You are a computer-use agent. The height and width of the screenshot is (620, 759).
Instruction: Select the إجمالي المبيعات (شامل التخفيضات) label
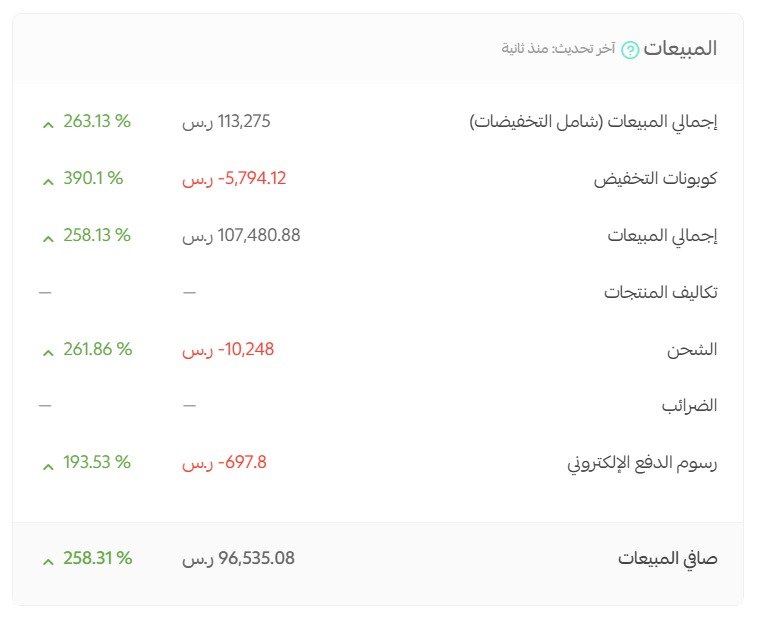594,123
